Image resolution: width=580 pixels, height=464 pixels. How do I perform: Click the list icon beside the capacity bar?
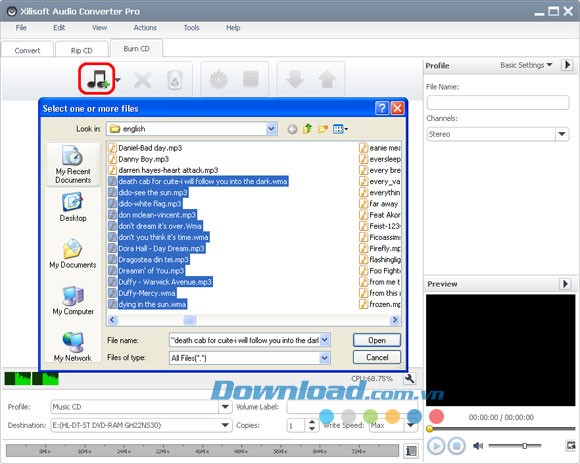pyautogui.click(x=411, y=450)
